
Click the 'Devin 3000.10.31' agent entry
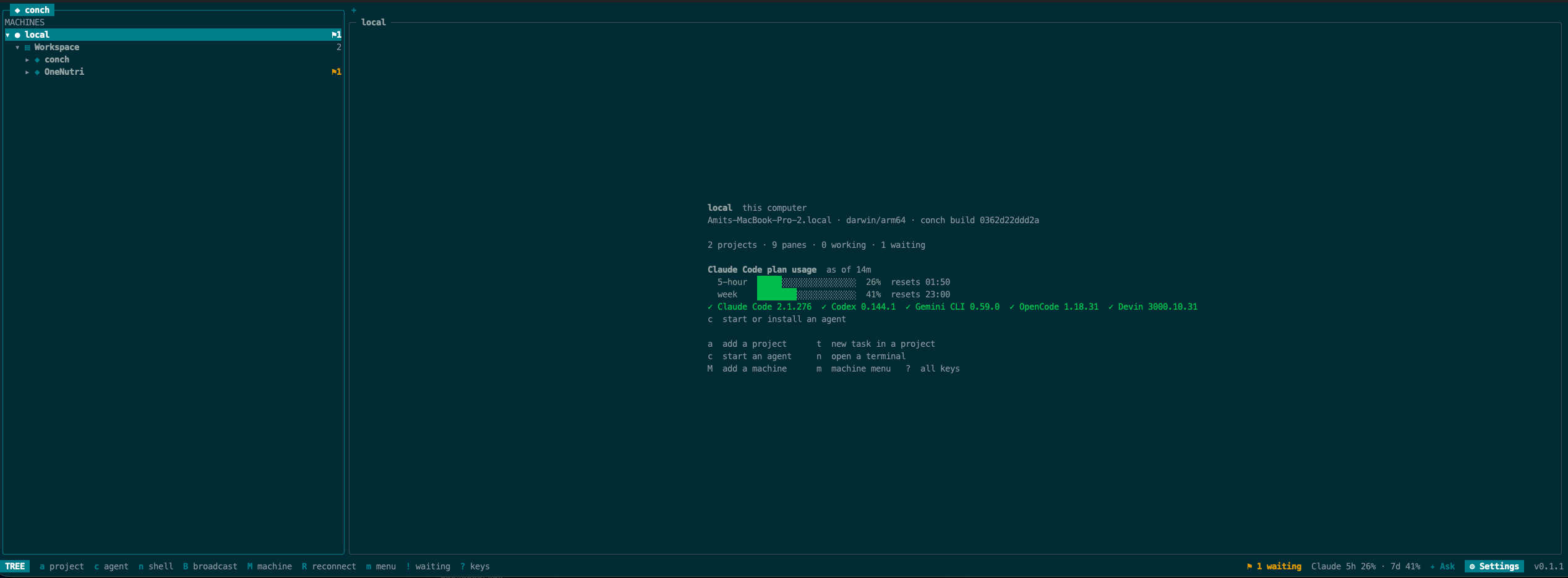1153,307
